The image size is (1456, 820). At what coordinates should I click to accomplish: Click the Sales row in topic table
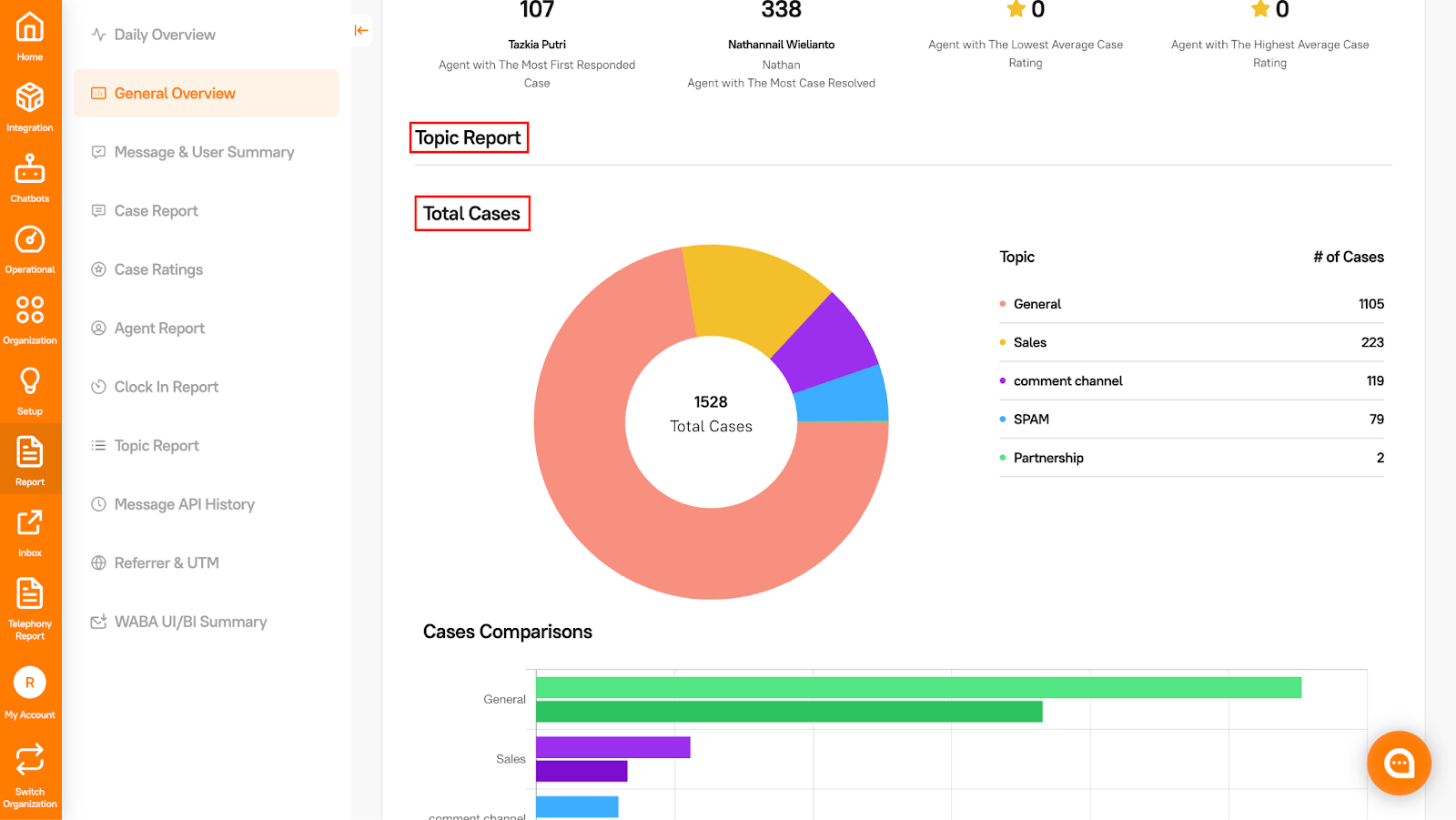click(1191, 342)
